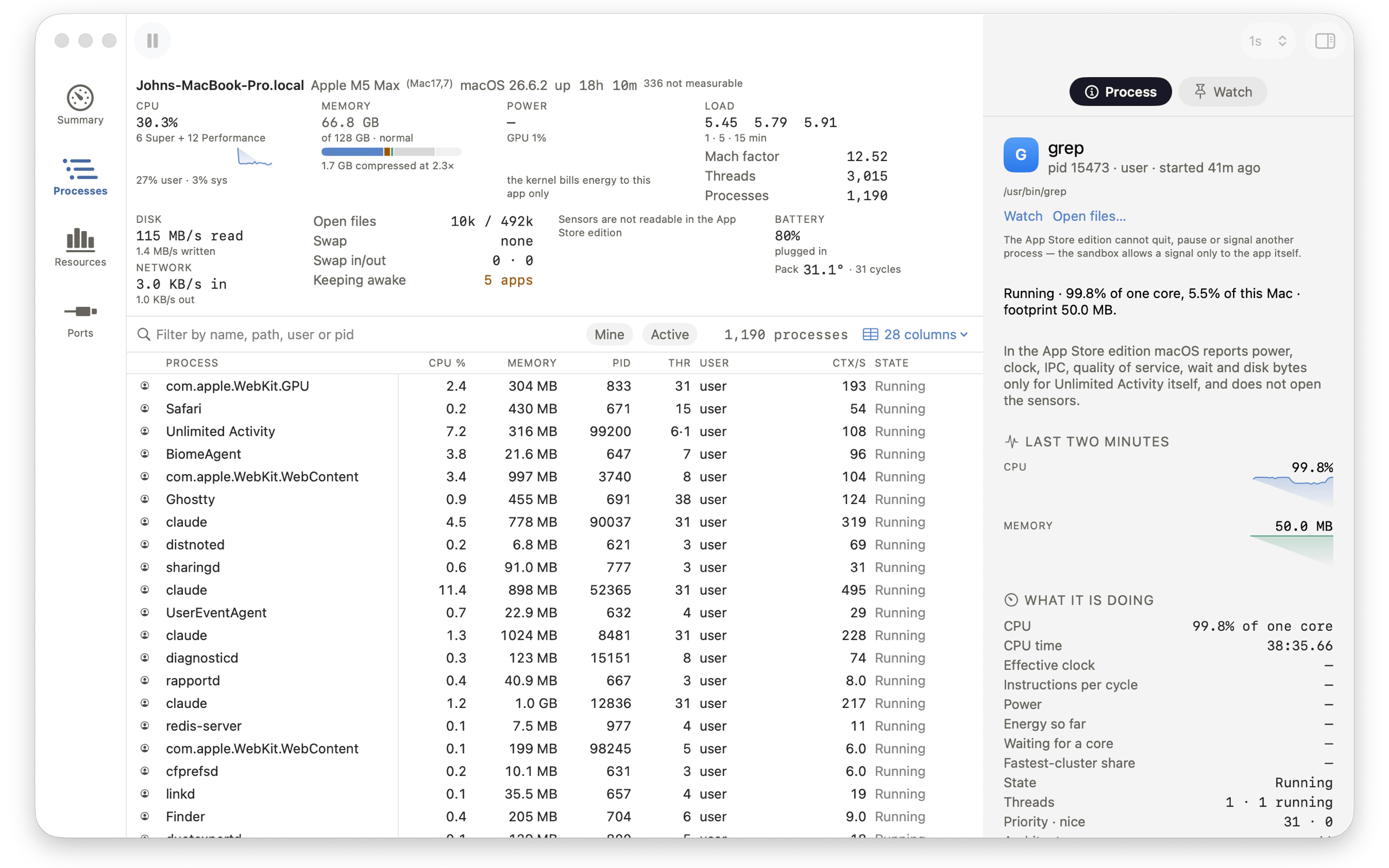This screenshot has height=868, width=1389.
Task: Select the com.apple.WebKit.WebContent row PID 3740
Action: pos(555,476)
